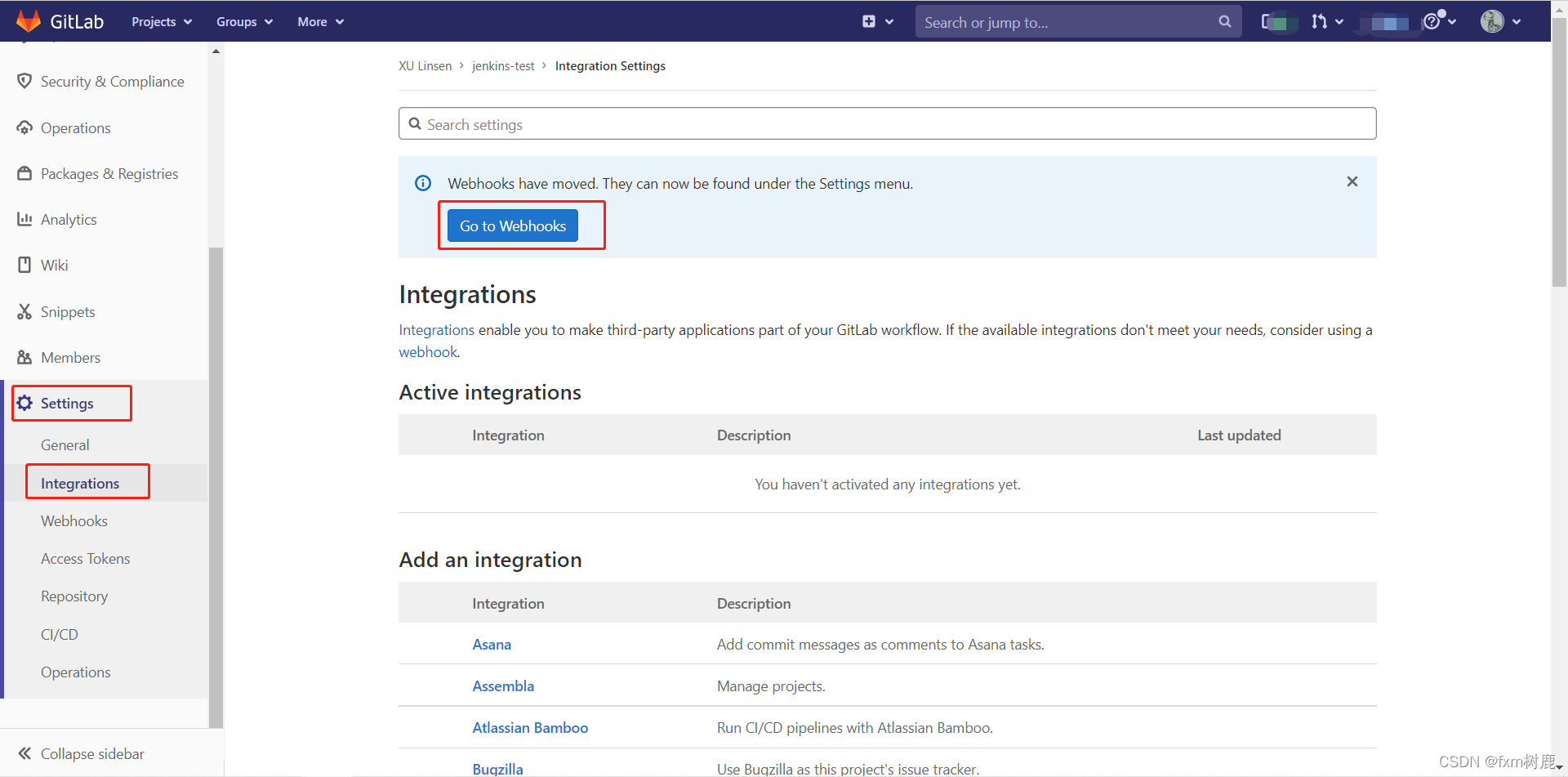Click the GitLab fox logo

coord(29,21)
